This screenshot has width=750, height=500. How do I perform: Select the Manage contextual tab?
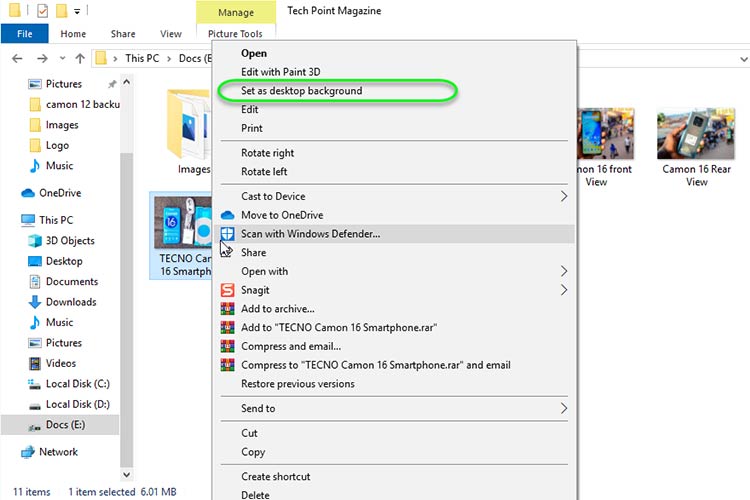pyautogui.click(x=236, y=12)
